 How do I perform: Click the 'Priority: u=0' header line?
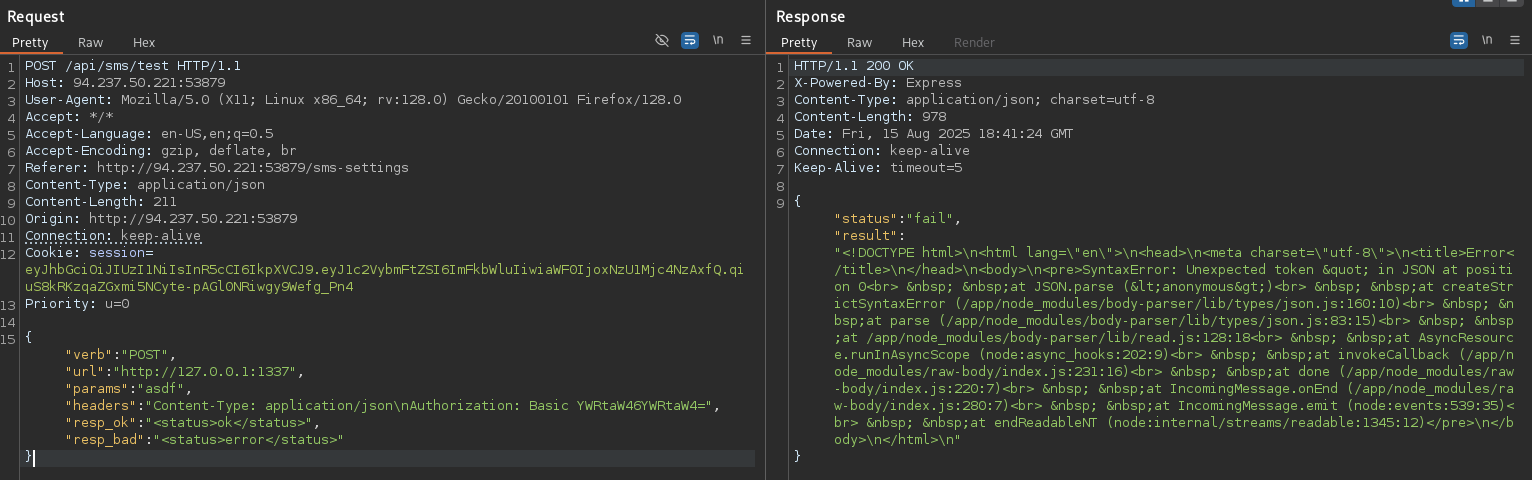[x=77, y=304]
